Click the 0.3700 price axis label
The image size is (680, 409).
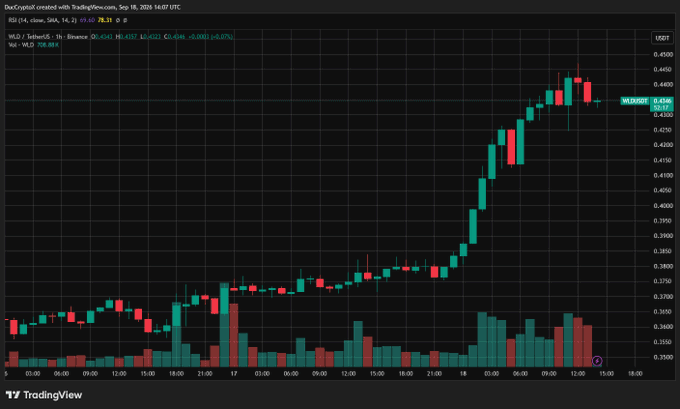pos(663,297)
